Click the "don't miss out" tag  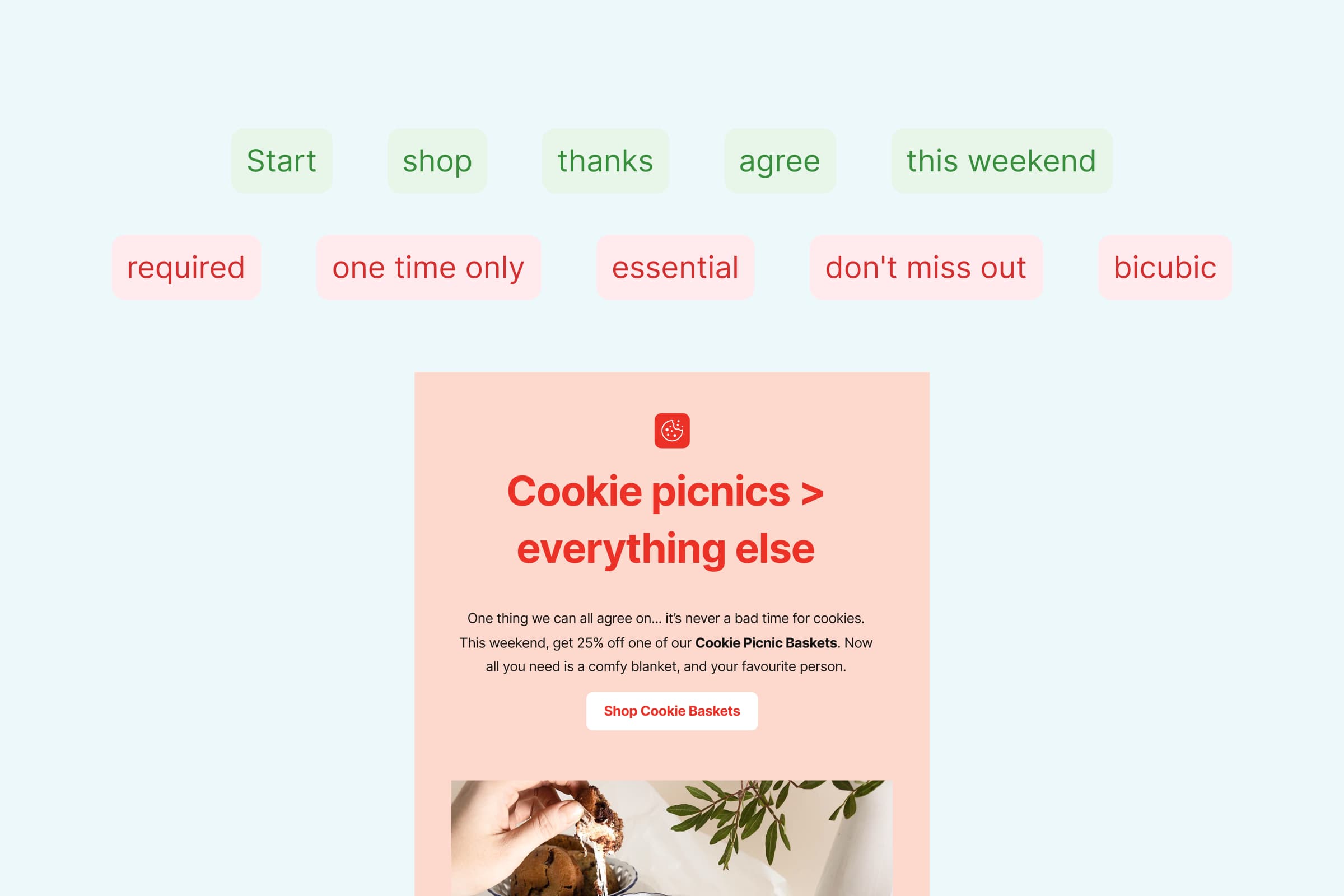tap(926, 268)
